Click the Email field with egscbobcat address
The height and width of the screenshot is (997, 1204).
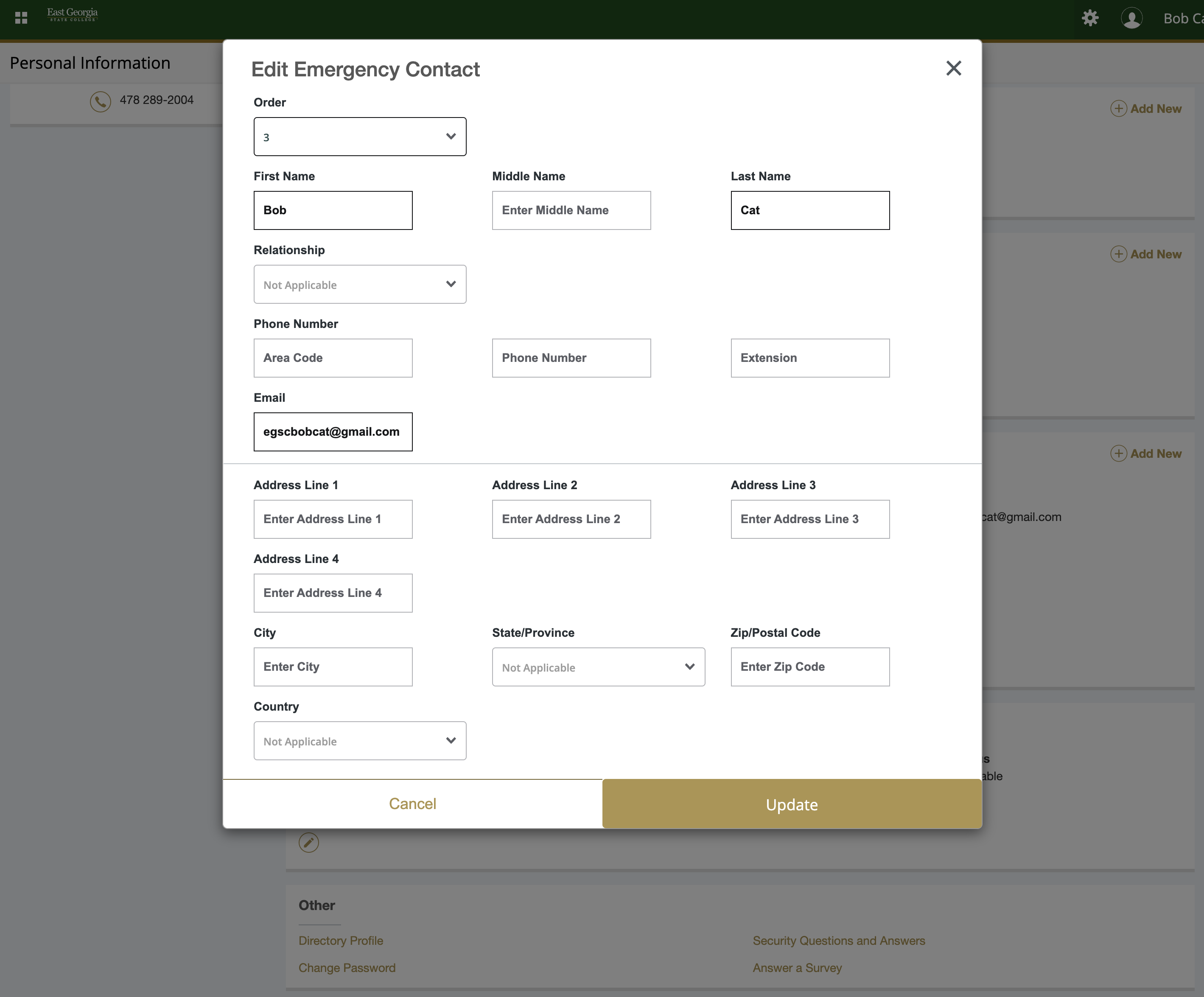click(333, 432)
